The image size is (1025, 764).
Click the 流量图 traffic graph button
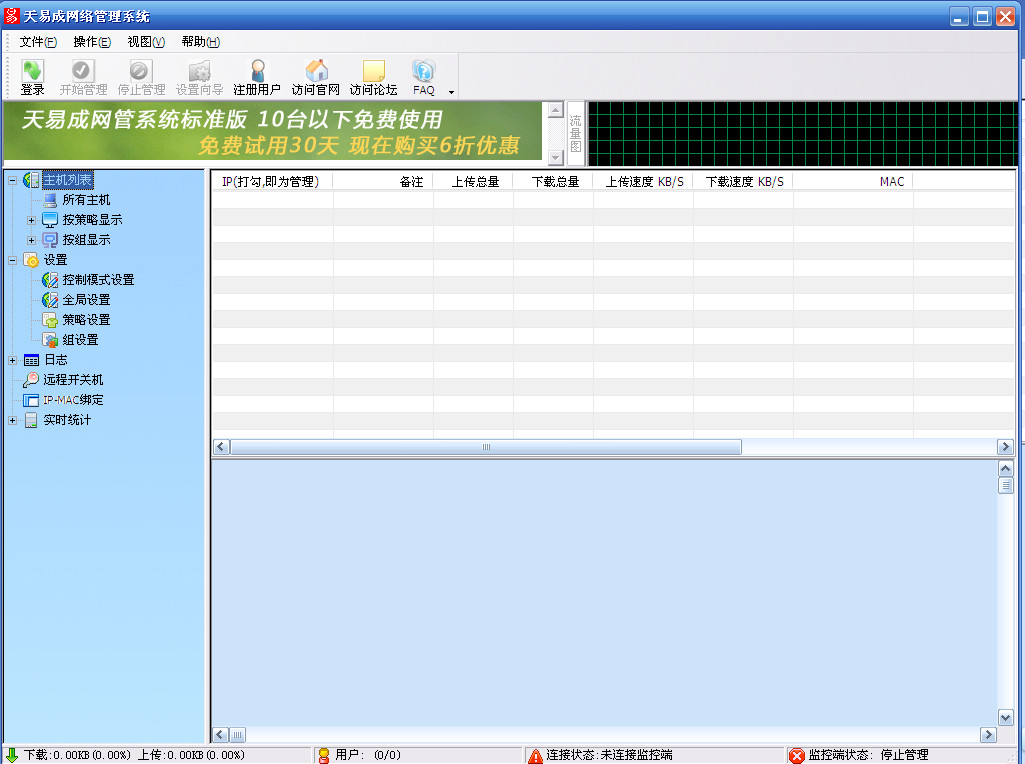(575, 133)
